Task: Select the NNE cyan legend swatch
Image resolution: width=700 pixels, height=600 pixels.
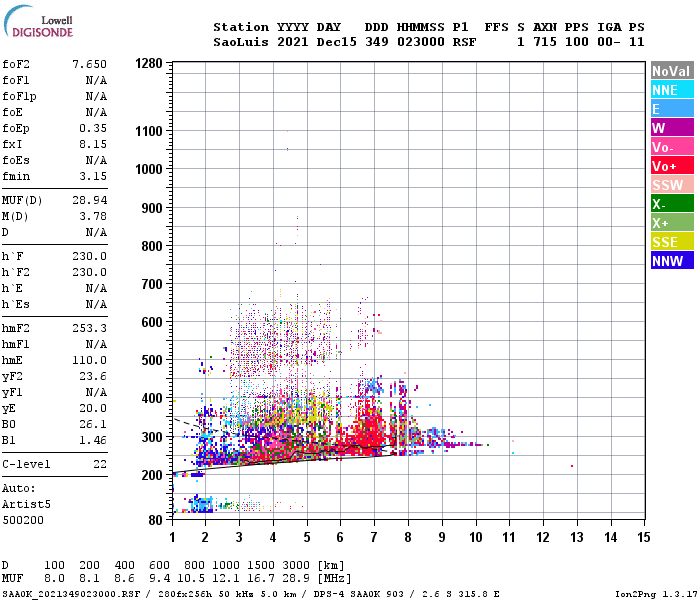Action: (x=672, y=90)
